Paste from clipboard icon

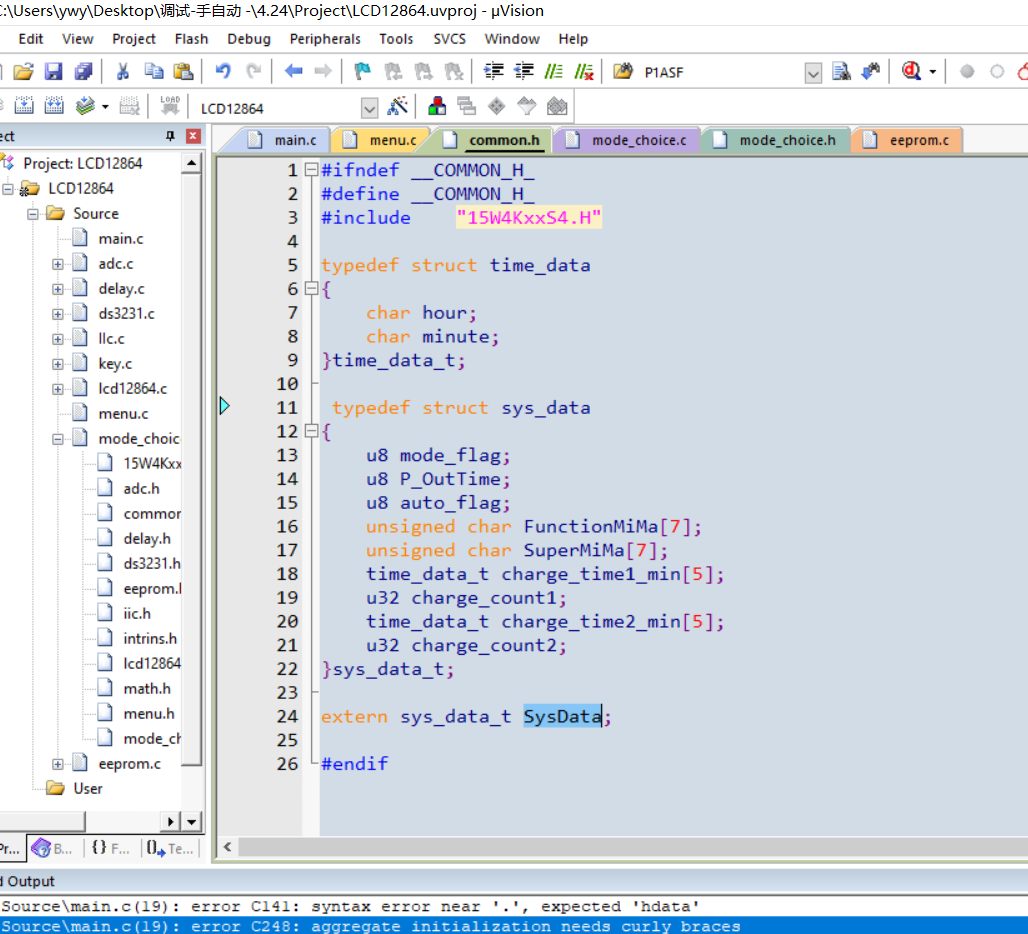click(184, 71)
